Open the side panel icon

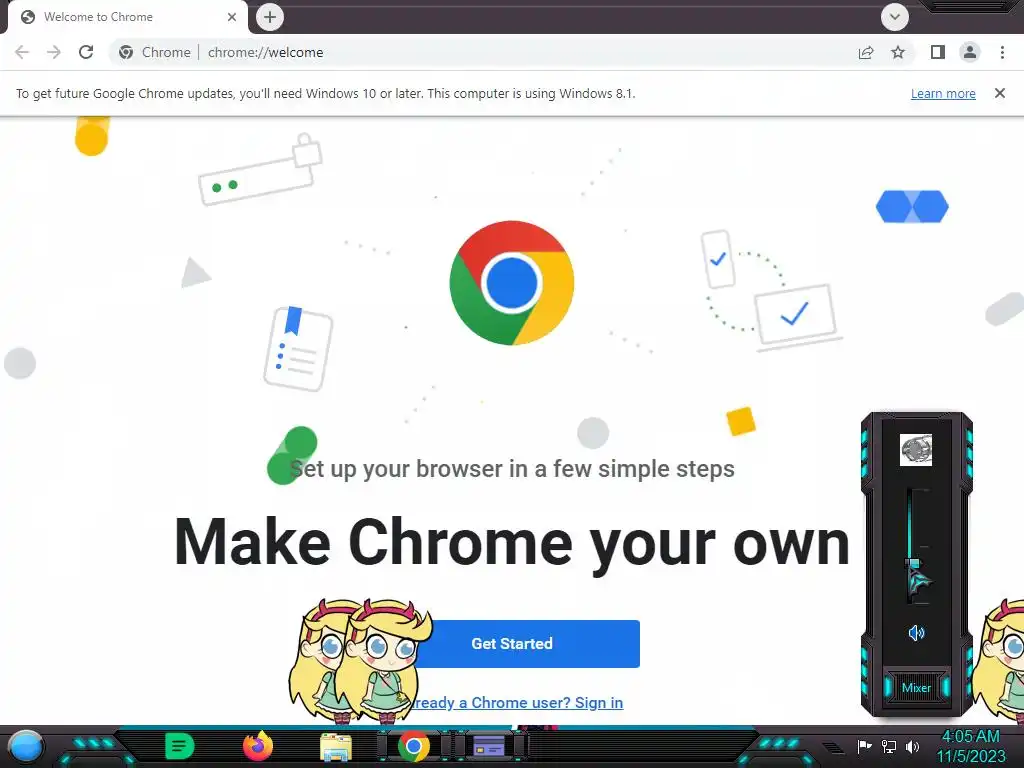[x=938, y=52]
